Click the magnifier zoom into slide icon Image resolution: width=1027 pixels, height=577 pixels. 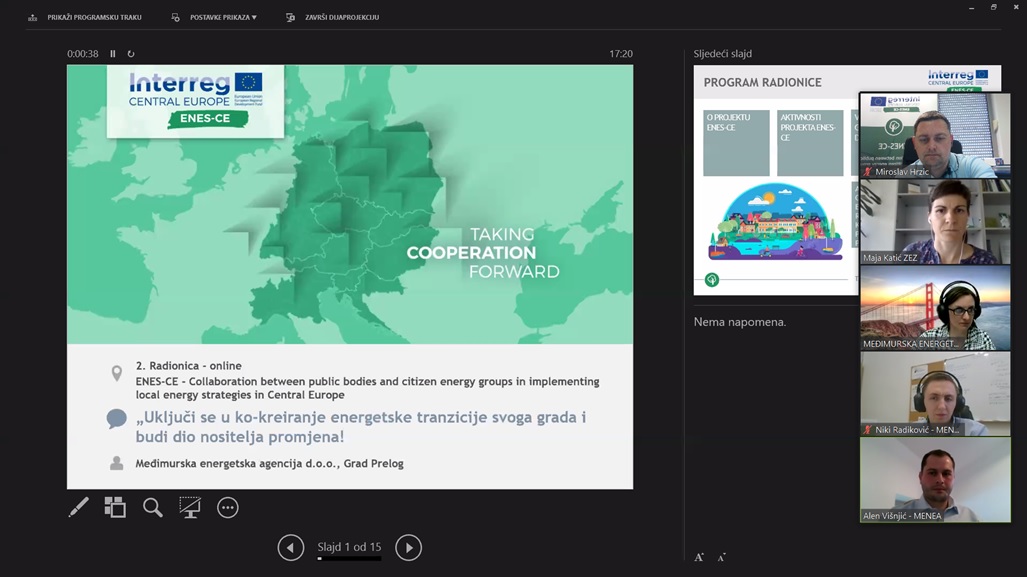pos(152,508)
